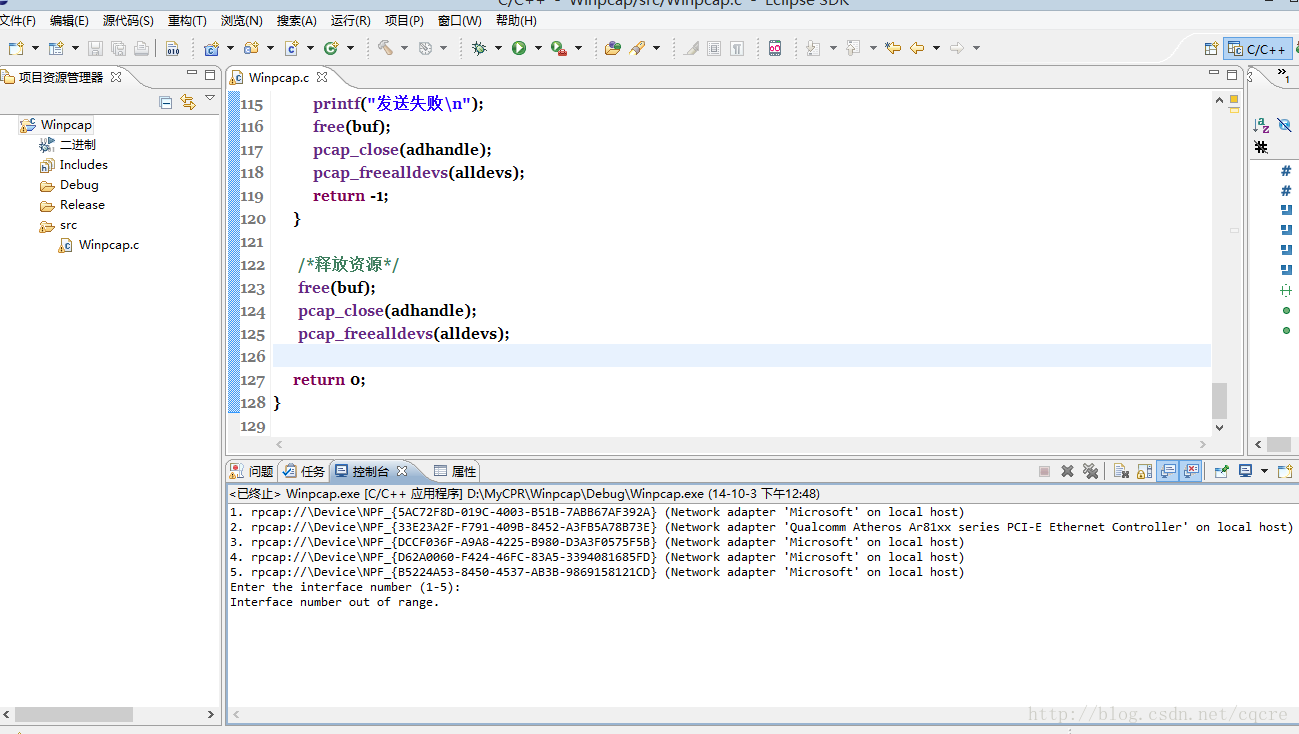
Task: Toggle Show Whitespace Characters pilcrow icon
Action: 737,48
